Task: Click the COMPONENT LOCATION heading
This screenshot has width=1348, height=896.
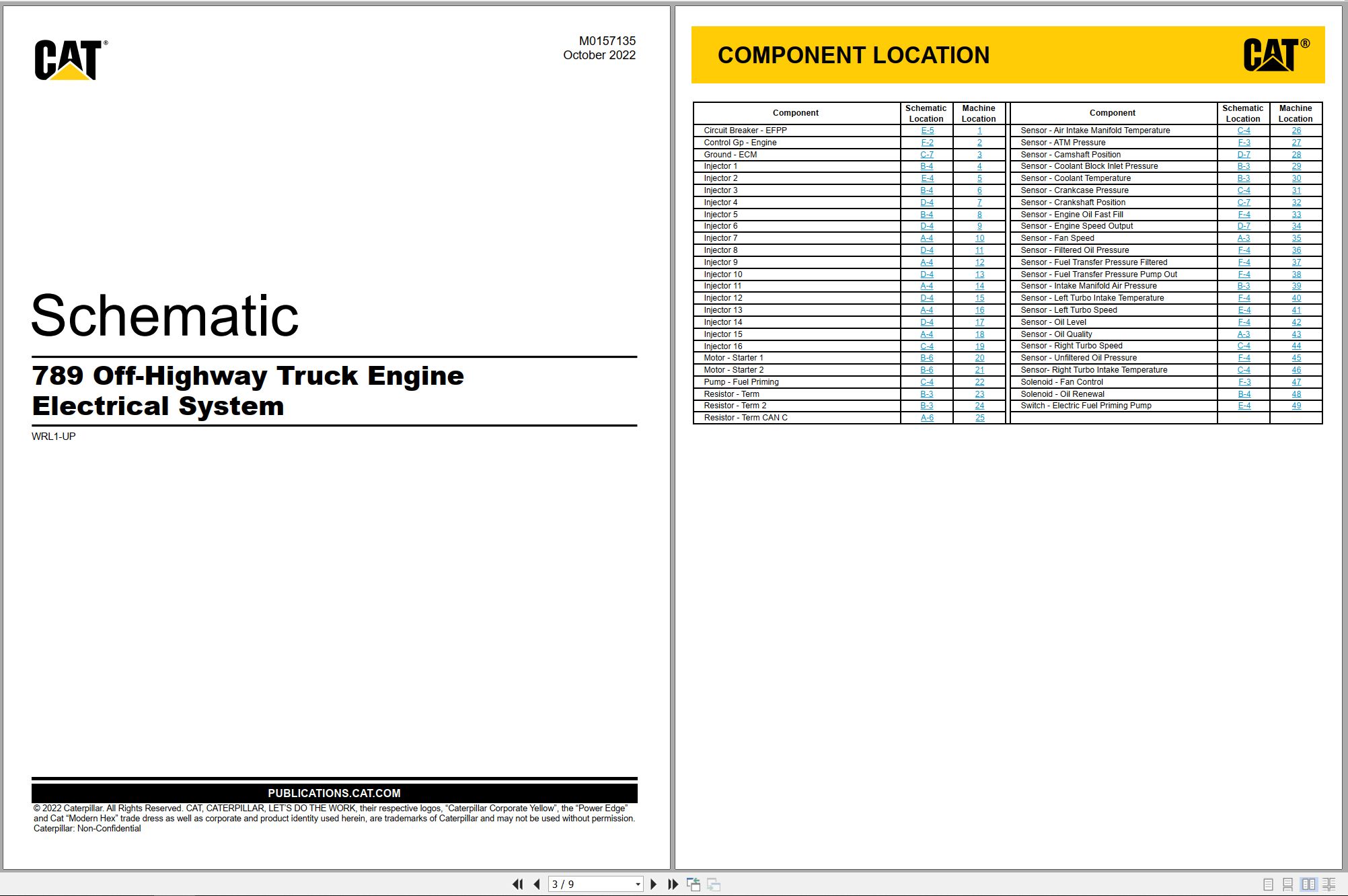Action: pos(854,55)
